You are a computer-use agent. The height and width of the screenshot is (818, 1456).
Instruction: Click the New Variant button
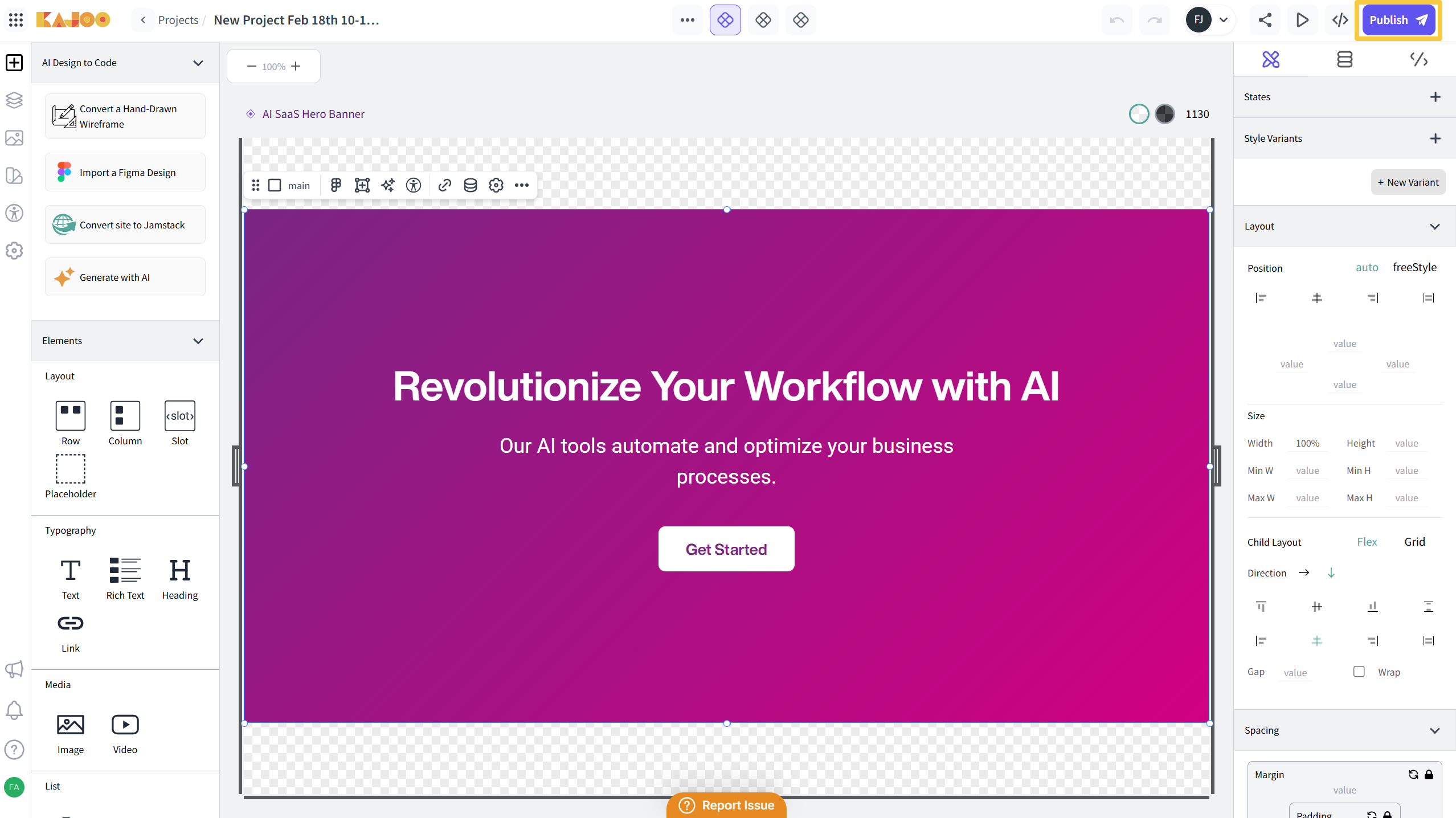click(1408, 182)
